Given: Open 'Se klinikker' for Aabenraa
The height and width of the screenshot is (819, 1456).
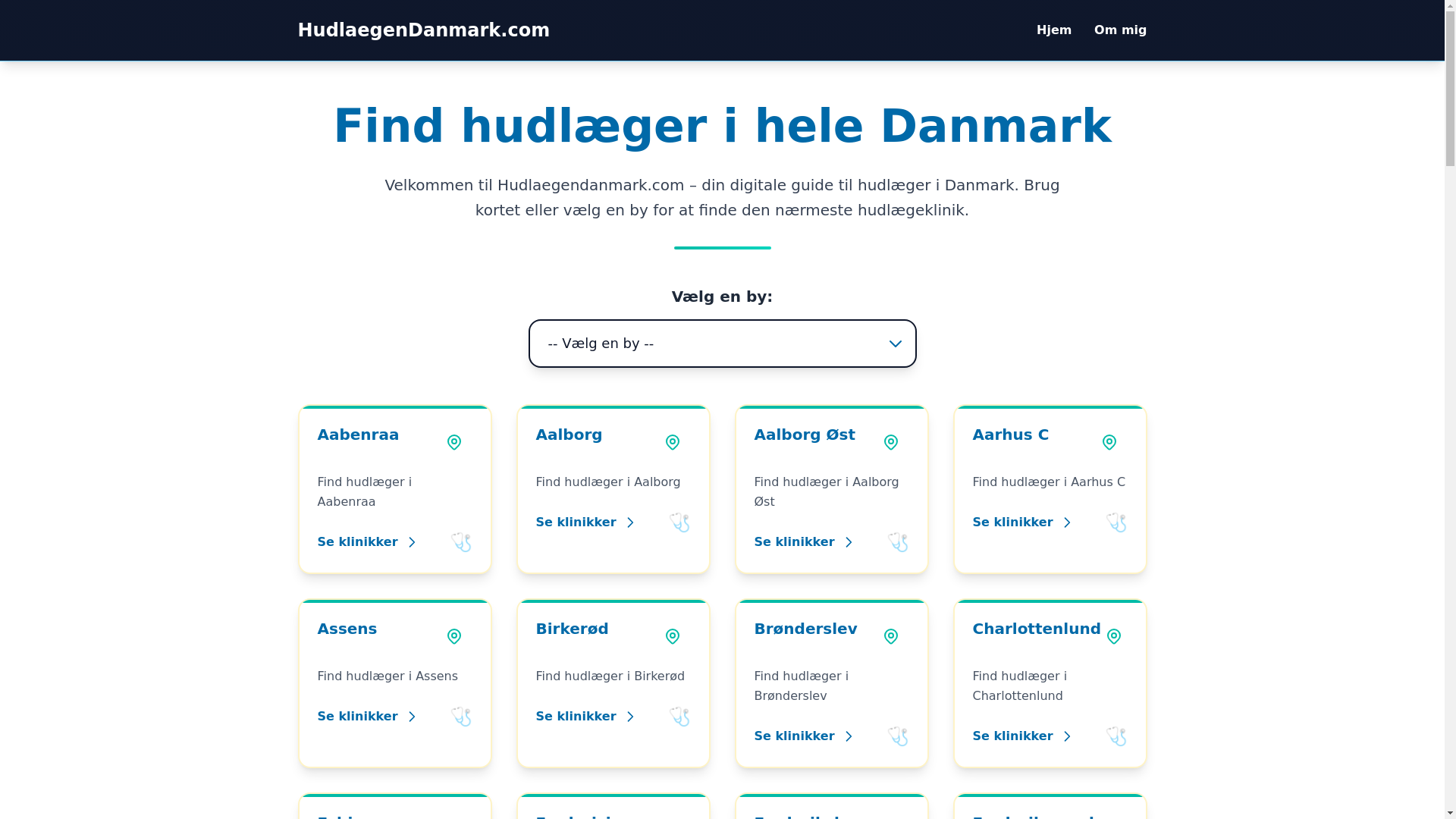Looking at the screenshot, I should point(368,542).
